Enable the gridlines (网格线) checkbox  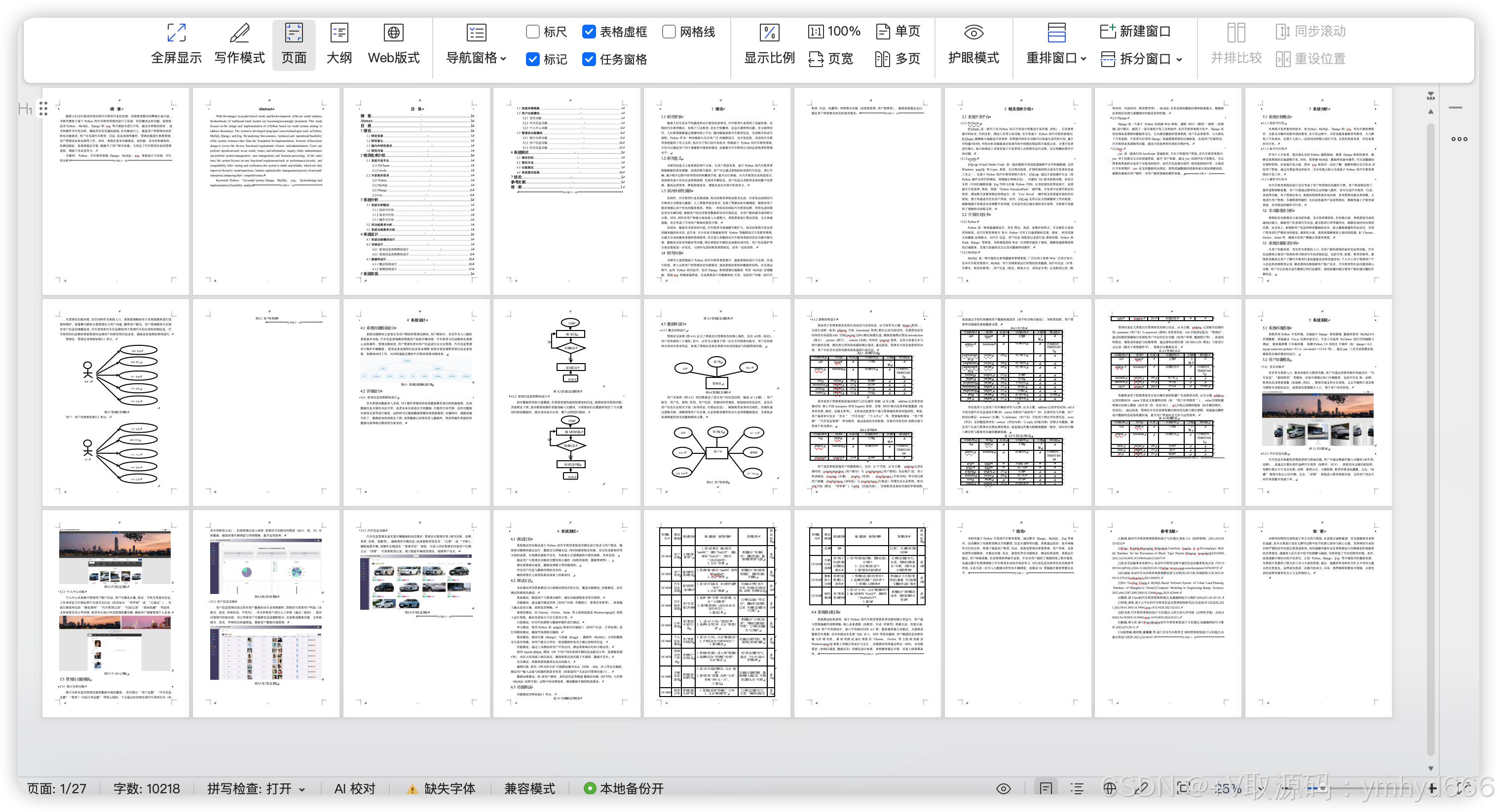click(669, 32)
